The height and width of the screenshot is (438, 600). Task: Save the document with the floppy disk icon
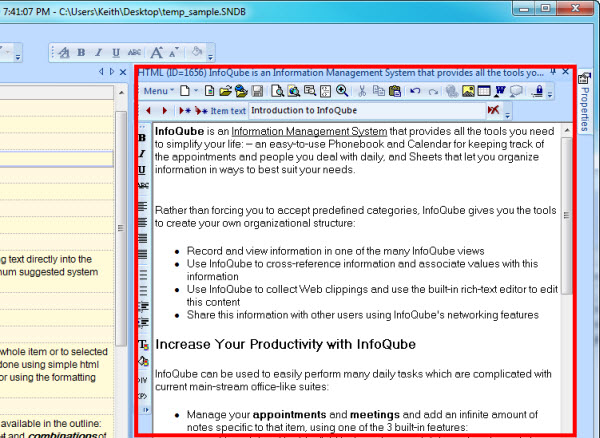(257, 91)
